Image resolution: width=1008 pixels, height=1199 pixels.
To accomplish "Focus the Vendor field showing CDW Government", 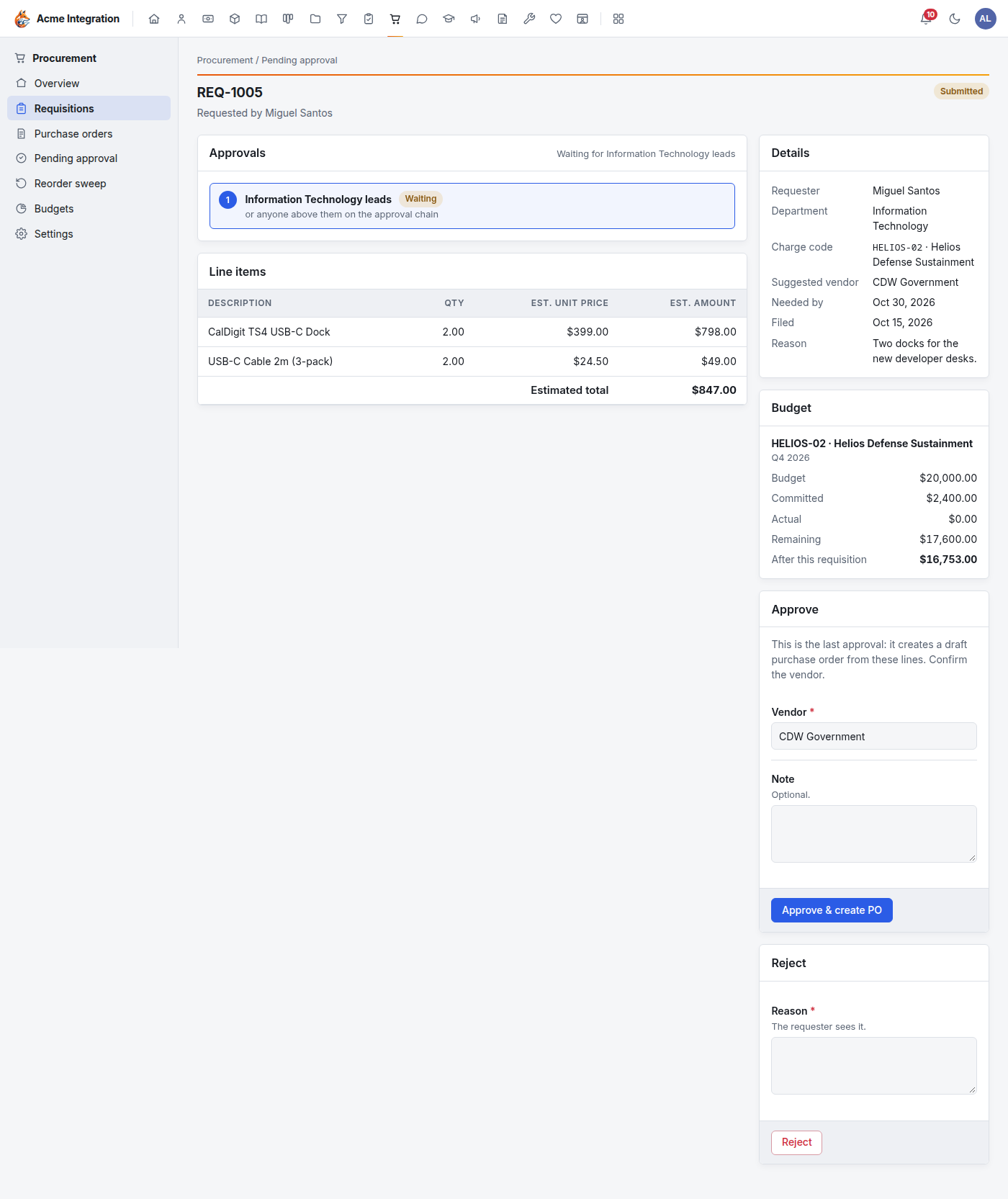I will coord(874,737).
